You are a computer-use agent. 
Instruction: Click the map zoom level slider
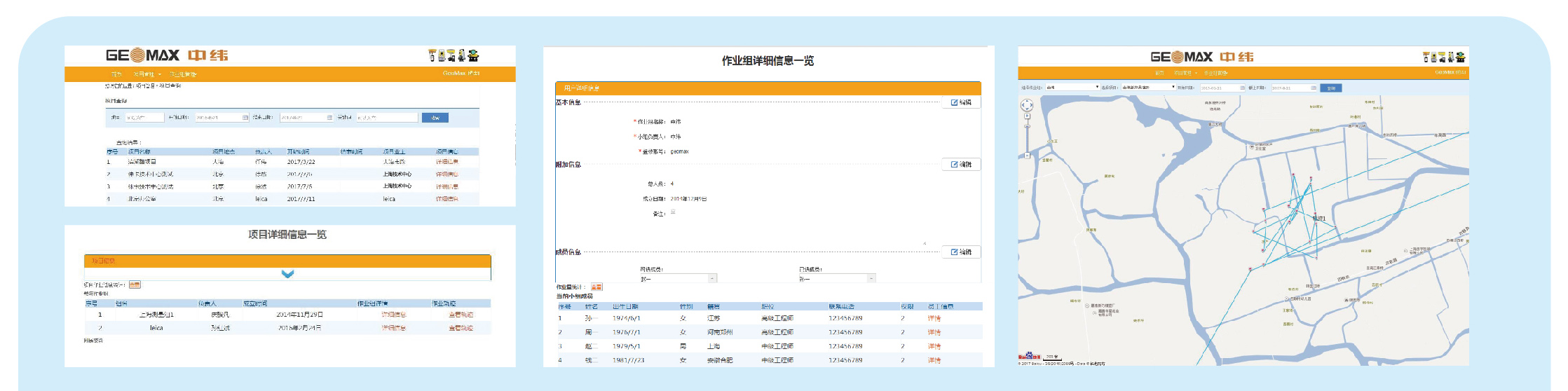click(1027, 140)
